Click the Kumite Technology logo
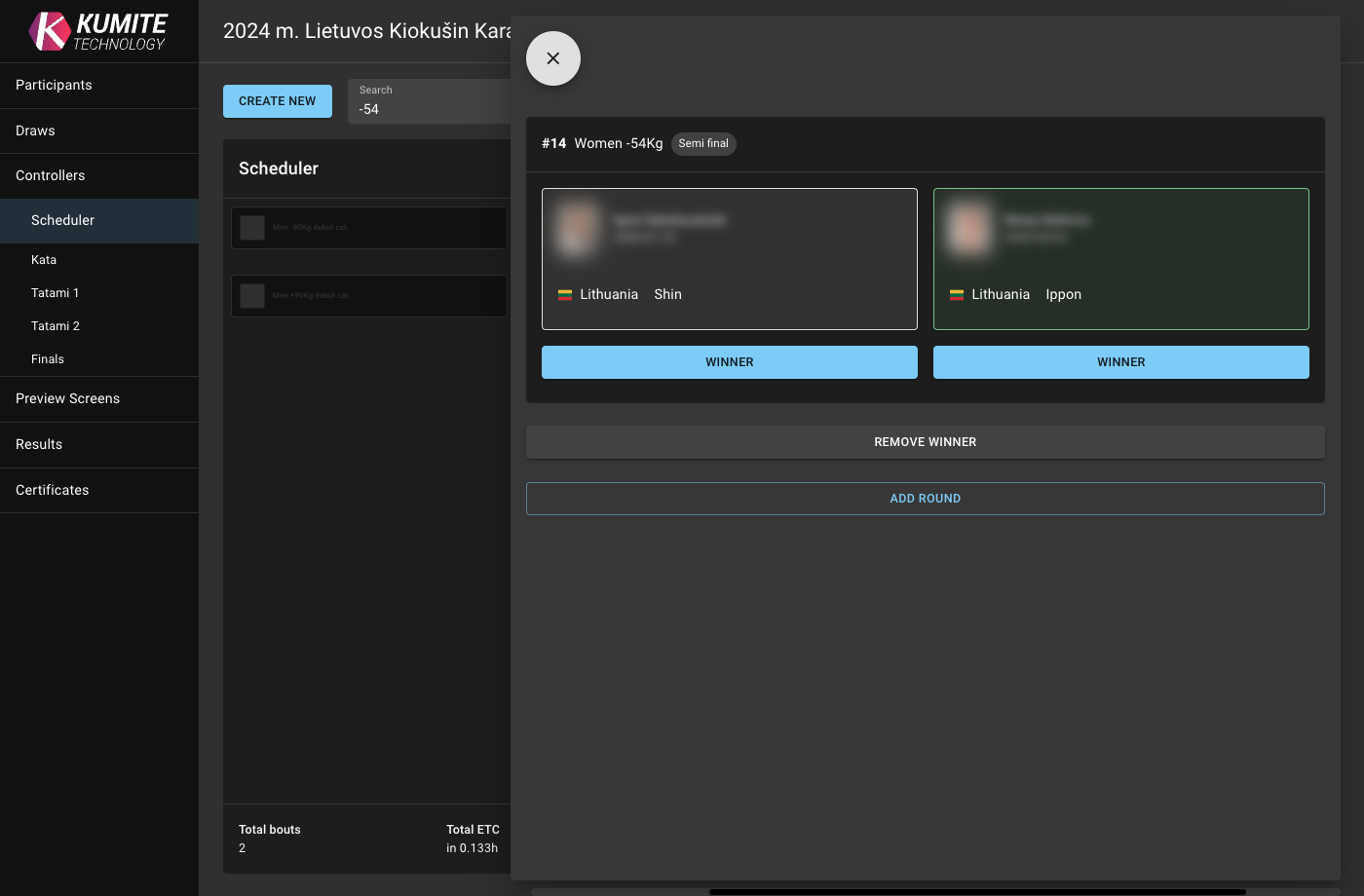 click(x=97, y=30)
